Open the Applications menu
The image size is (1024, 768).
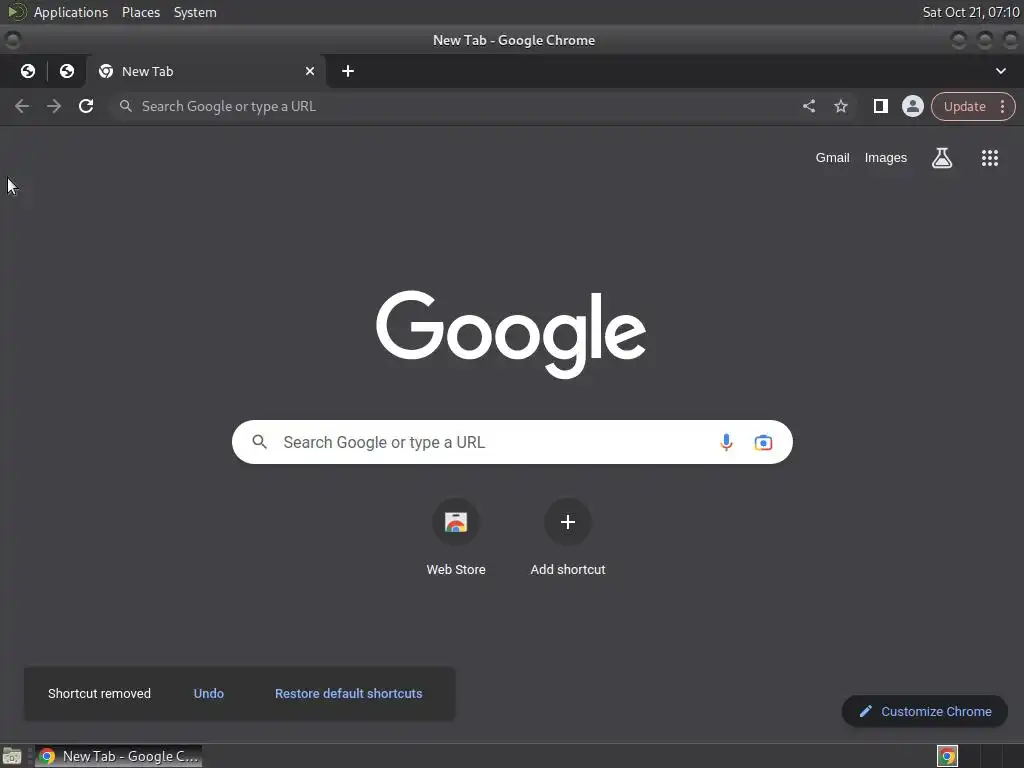point(71,12)
